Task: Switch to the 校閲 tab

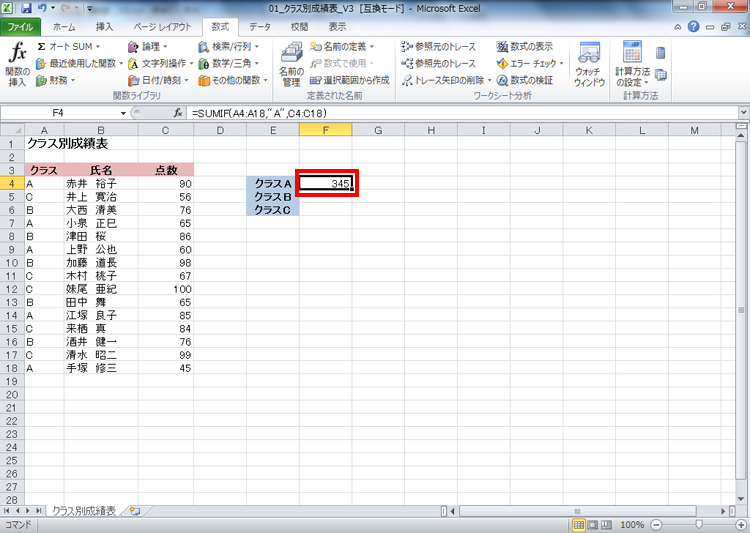Action: tap(299, 27)
